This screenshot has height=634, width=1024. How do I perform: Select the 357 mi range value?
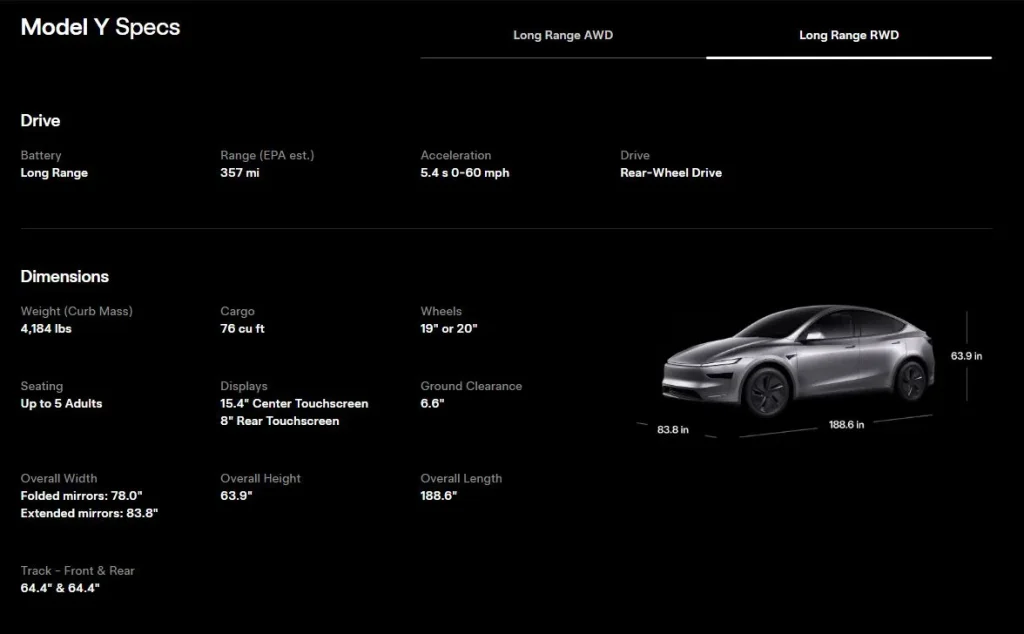coord(240,173)
